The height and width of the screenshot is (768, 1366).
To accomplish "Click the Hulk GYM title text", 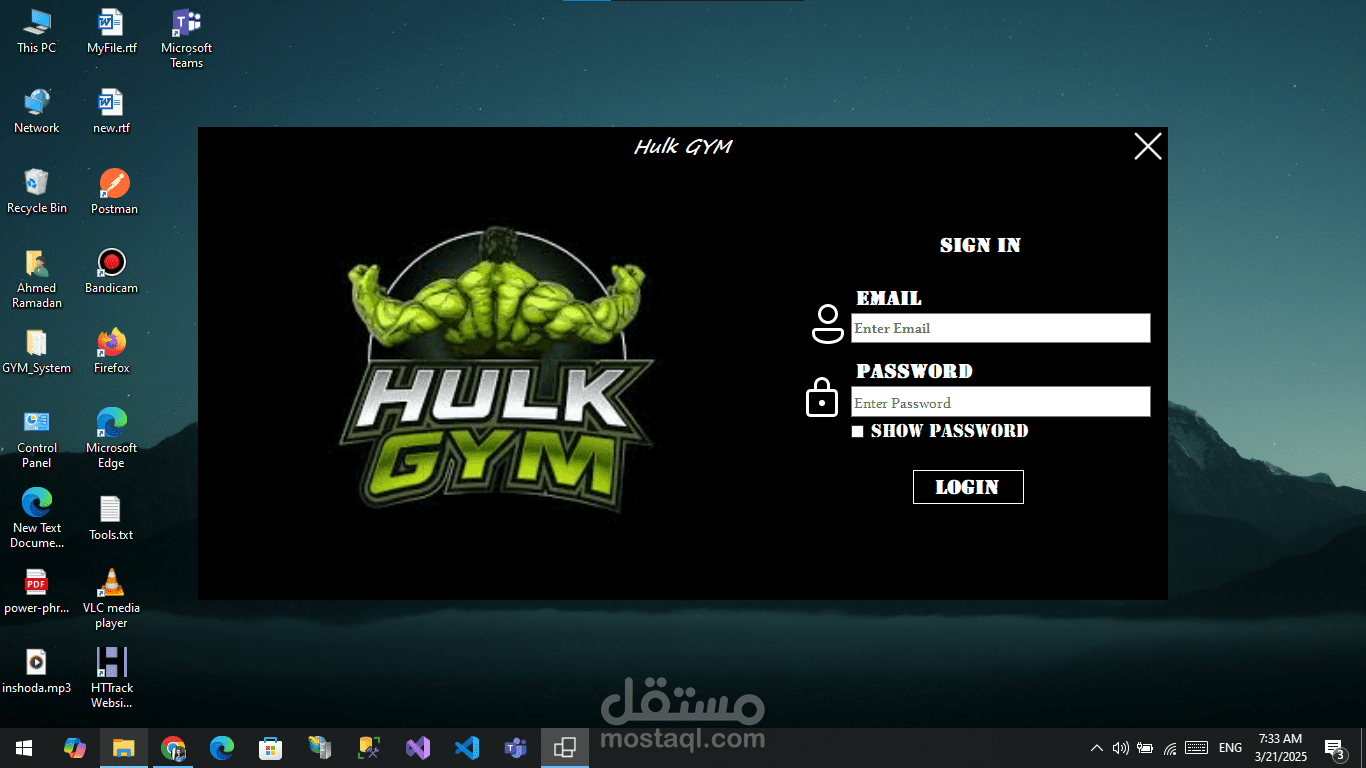I will click(683, 147).
